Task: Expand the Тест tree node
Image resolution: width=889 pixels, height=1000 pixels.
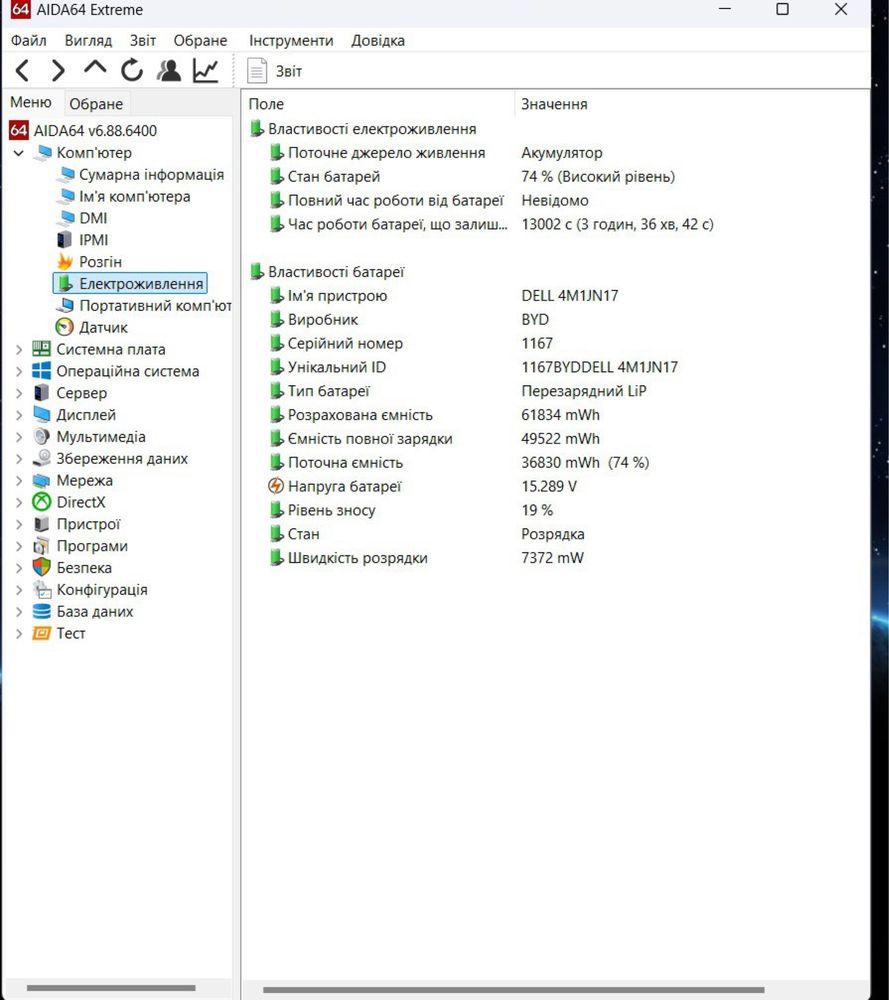Action: click(18, 633)
